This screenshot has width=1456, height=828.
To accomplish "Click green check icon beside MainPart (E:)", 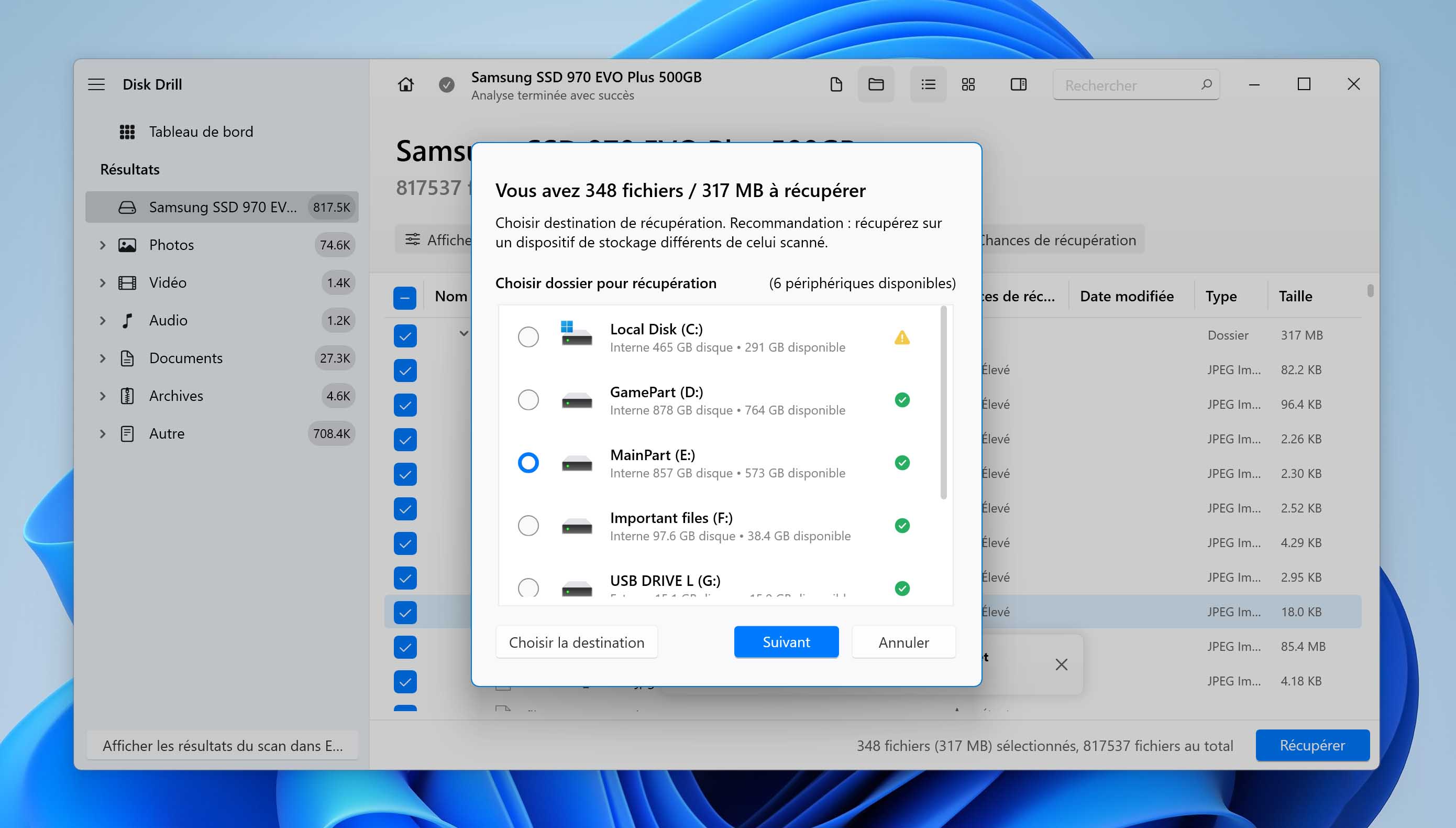I will tap(902, 463).
